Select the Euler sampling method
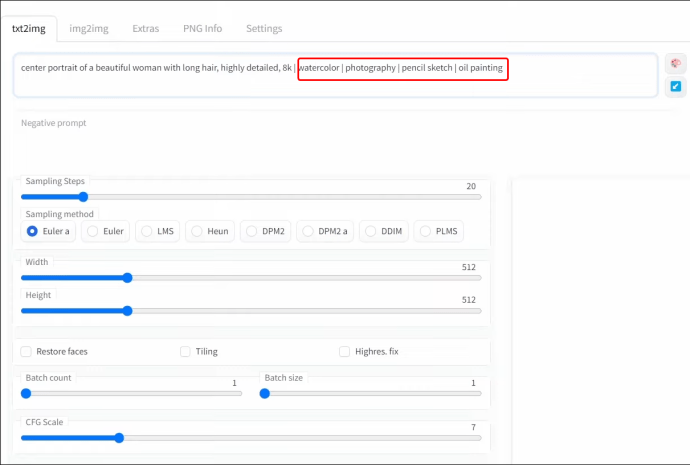 coord(92,231)
